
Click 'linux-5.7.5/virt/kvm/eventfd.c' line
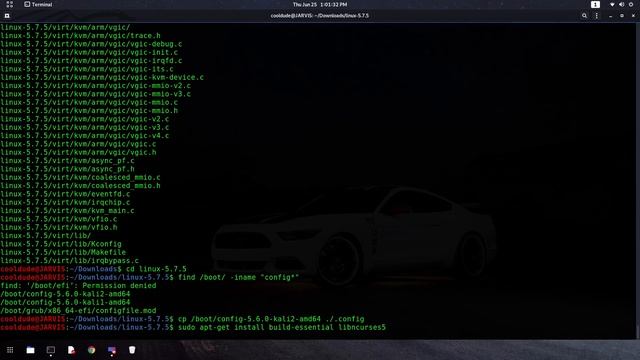[x=65, y=194]
